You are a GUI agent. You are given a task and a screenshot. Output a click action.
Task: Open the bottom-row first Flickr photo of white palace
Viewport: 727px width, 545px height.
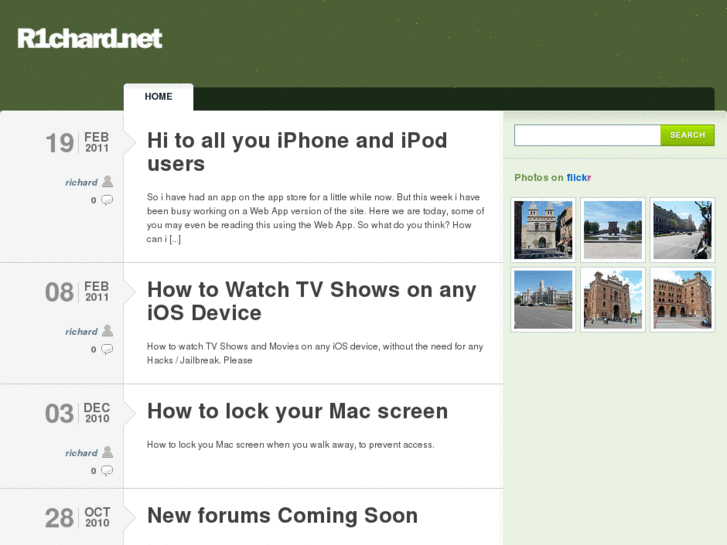click(x=543, y=299)
